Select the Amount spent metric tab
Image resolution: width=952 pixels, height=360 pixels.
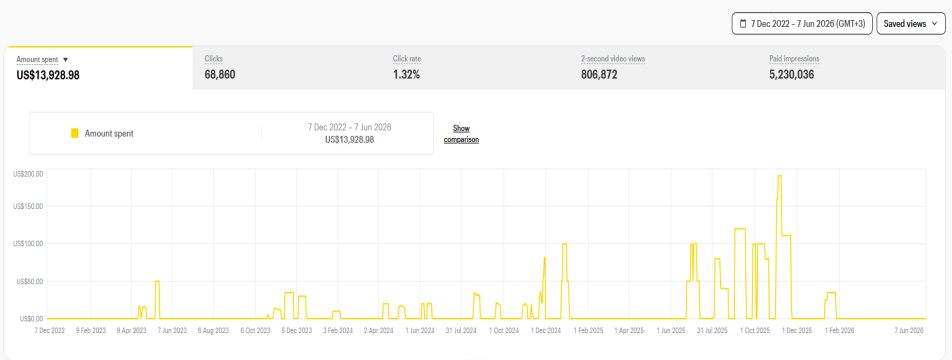[99, 67]
